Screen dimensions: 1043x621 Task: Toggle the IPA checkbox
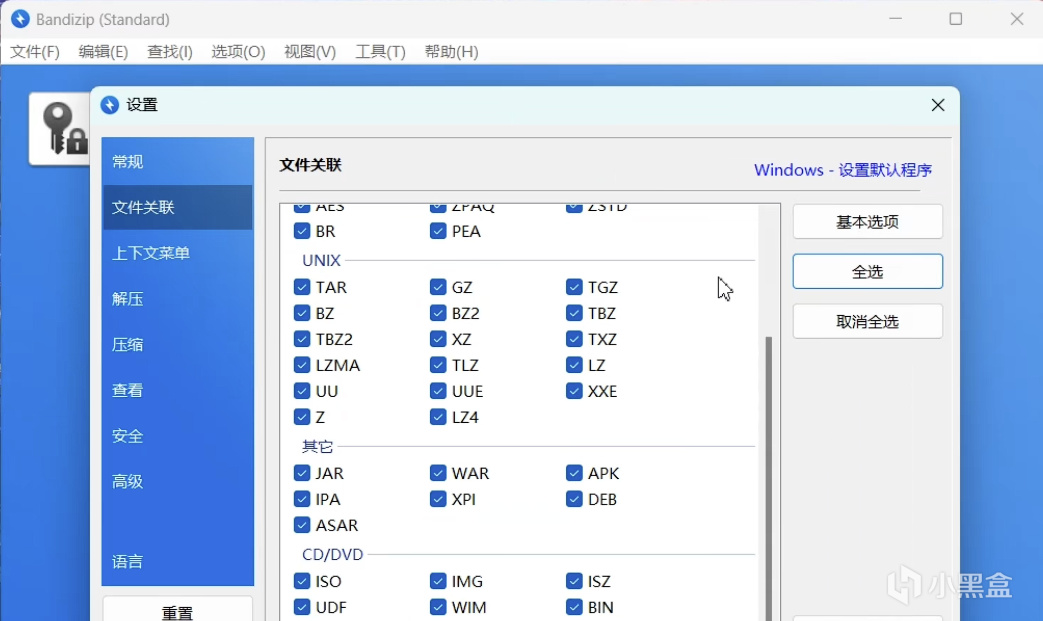click(302, 499)
